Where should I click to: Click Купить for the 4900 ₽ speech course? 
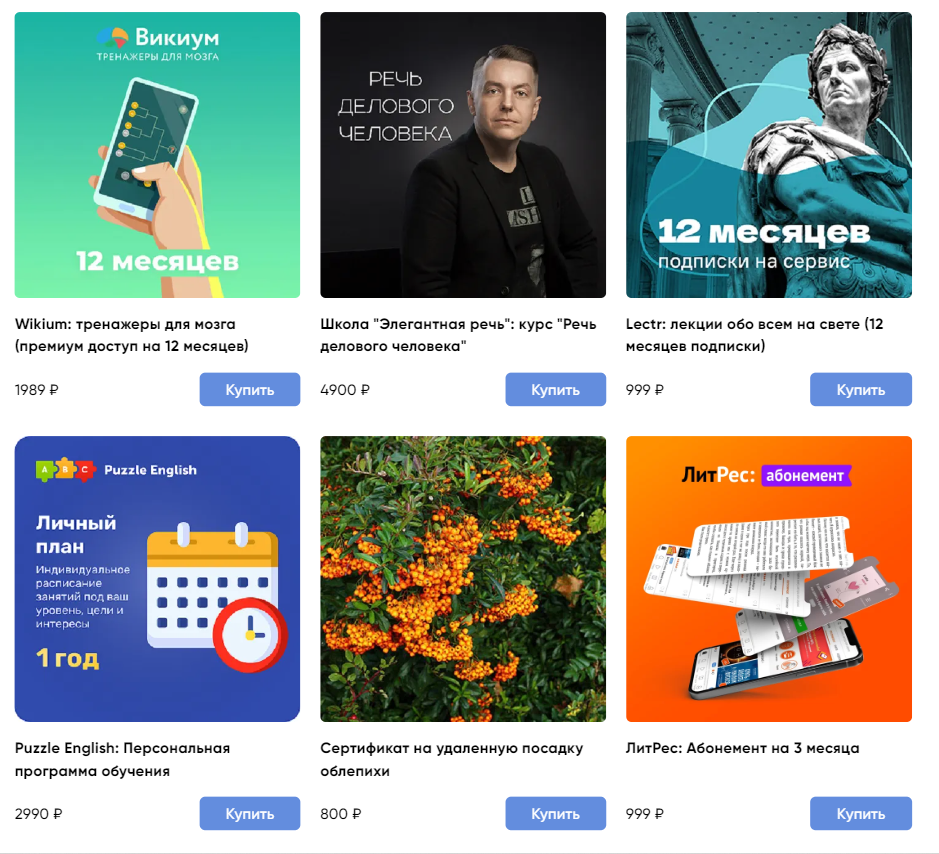(x=555, y=389)
